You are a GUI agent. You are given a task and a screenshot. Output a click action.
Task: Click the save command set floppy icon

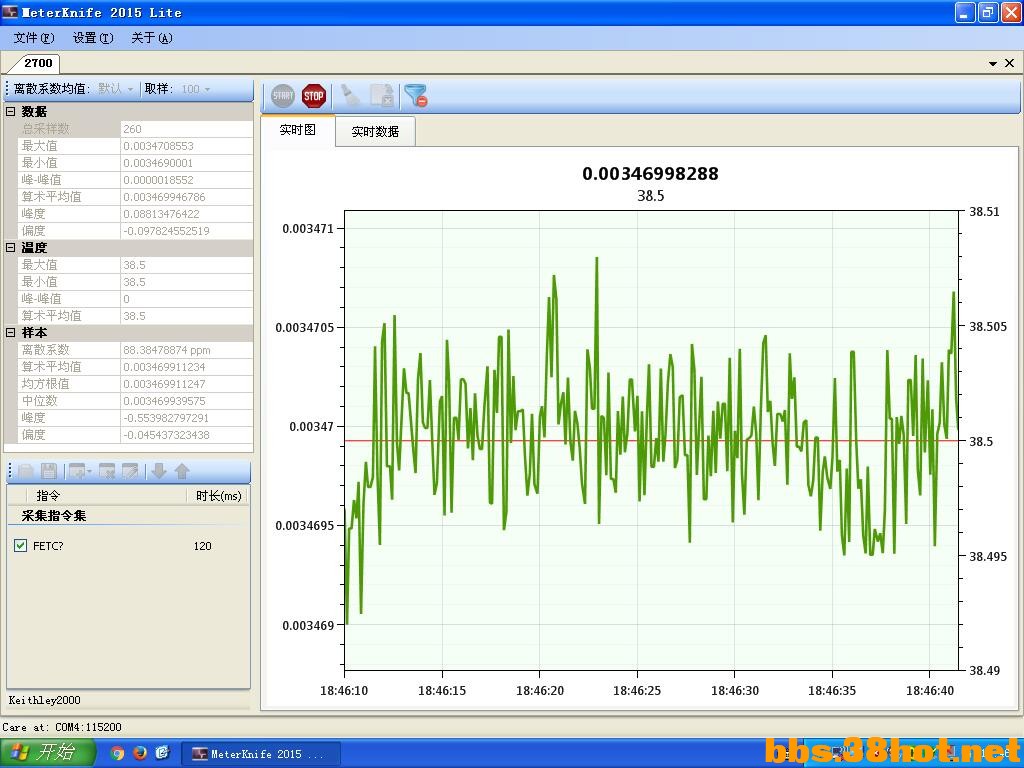[x=49, y=471]
